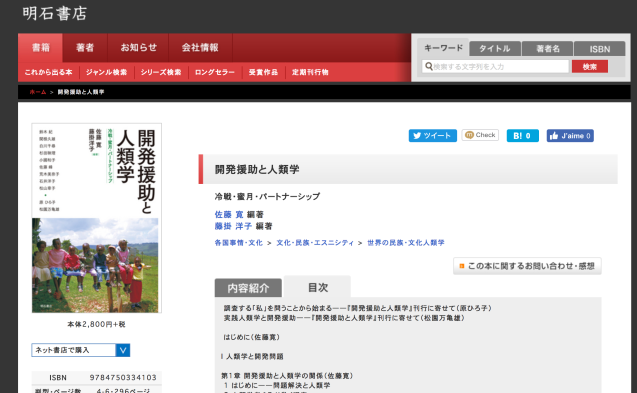
Task: Click the Ⅰ 人類学と開発問題 section line
Action: pos(252,356)
